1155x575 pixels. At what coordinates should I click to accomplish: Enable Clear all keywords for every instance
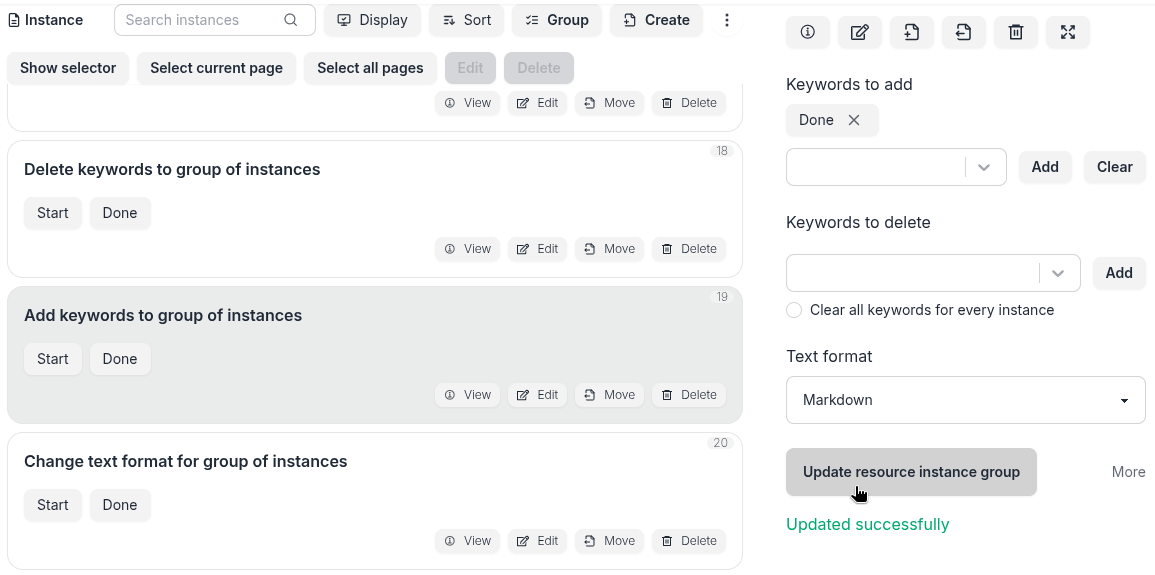[x=794, y=310]
